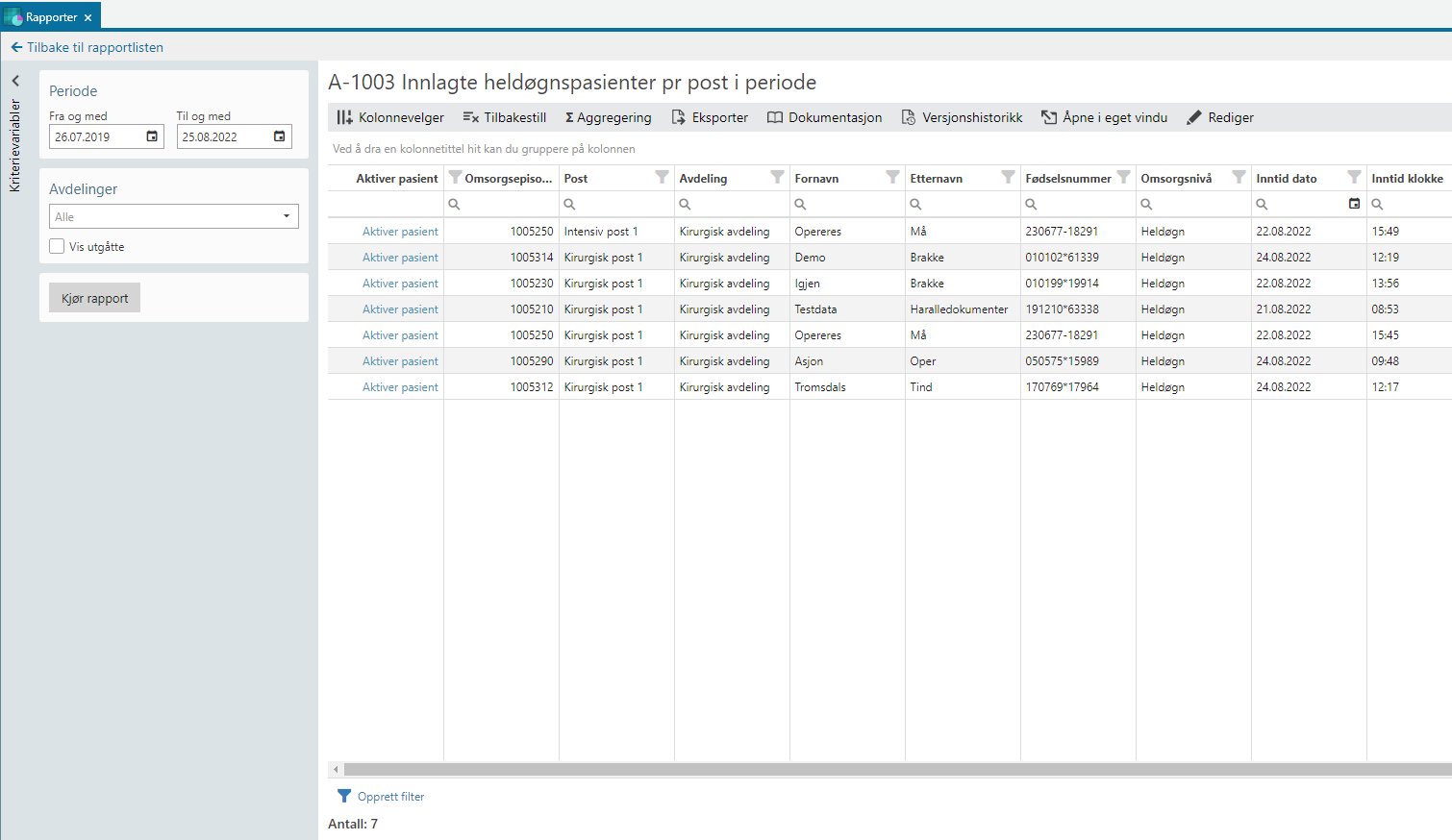Collapse the Kriterievariabler side panel

[15, 81]
